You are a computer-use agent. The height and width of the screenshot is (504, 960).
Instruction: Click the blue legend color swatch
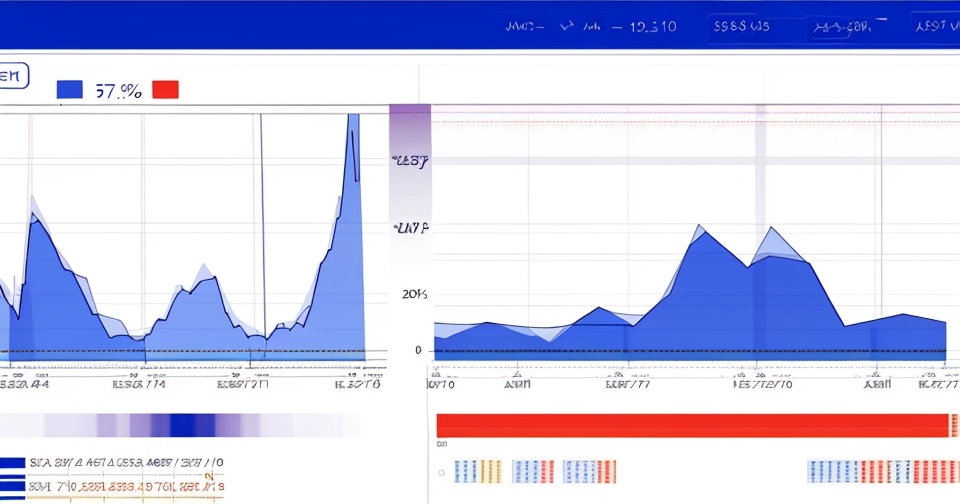click(x=69, y=89)
